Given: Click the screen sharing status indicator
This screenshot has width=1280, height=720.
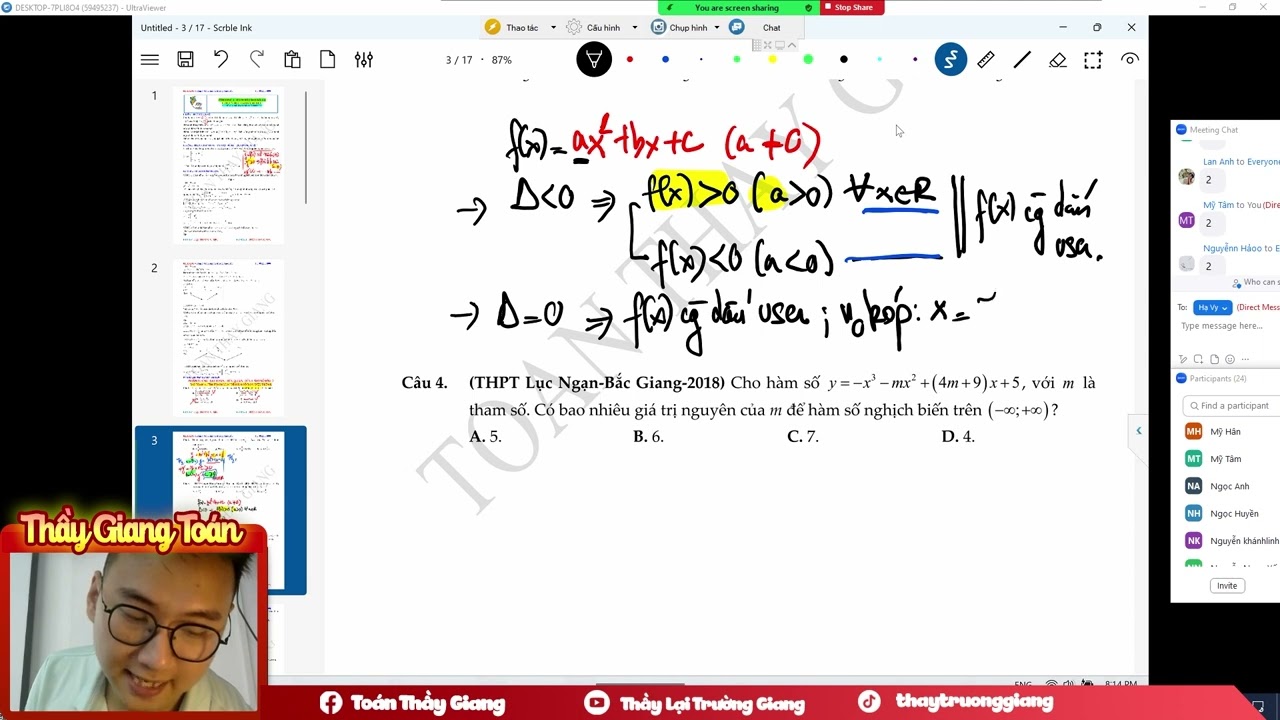Looking at the screenshot, I should pos(737,7).
